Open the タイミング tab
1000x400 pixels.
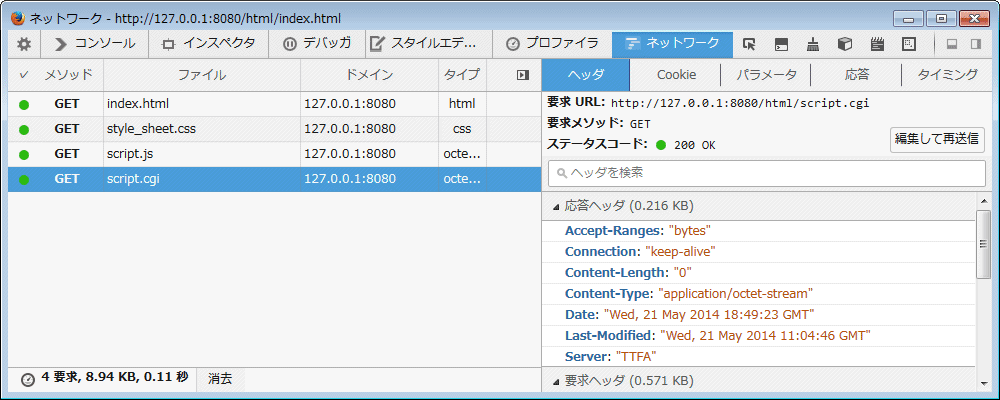[x=946, y=75]
